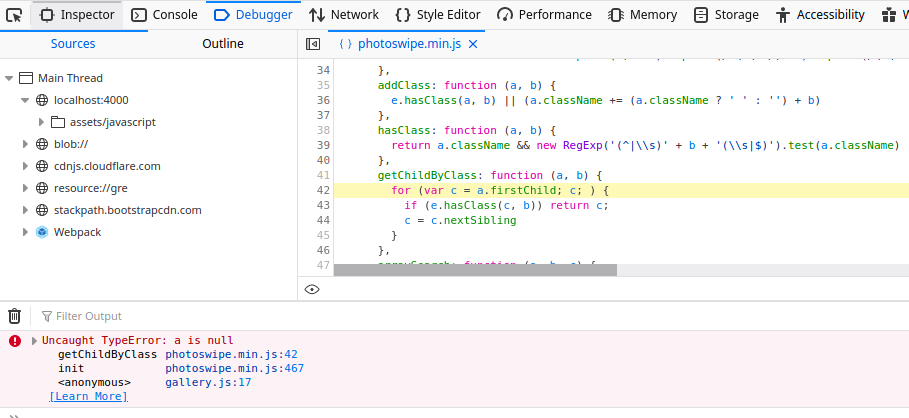The width and height of the screenshot is (909, 418).
Task: Click the cdnjs.cloudflare.com globe icon
Action: click(x=42, y=166)
